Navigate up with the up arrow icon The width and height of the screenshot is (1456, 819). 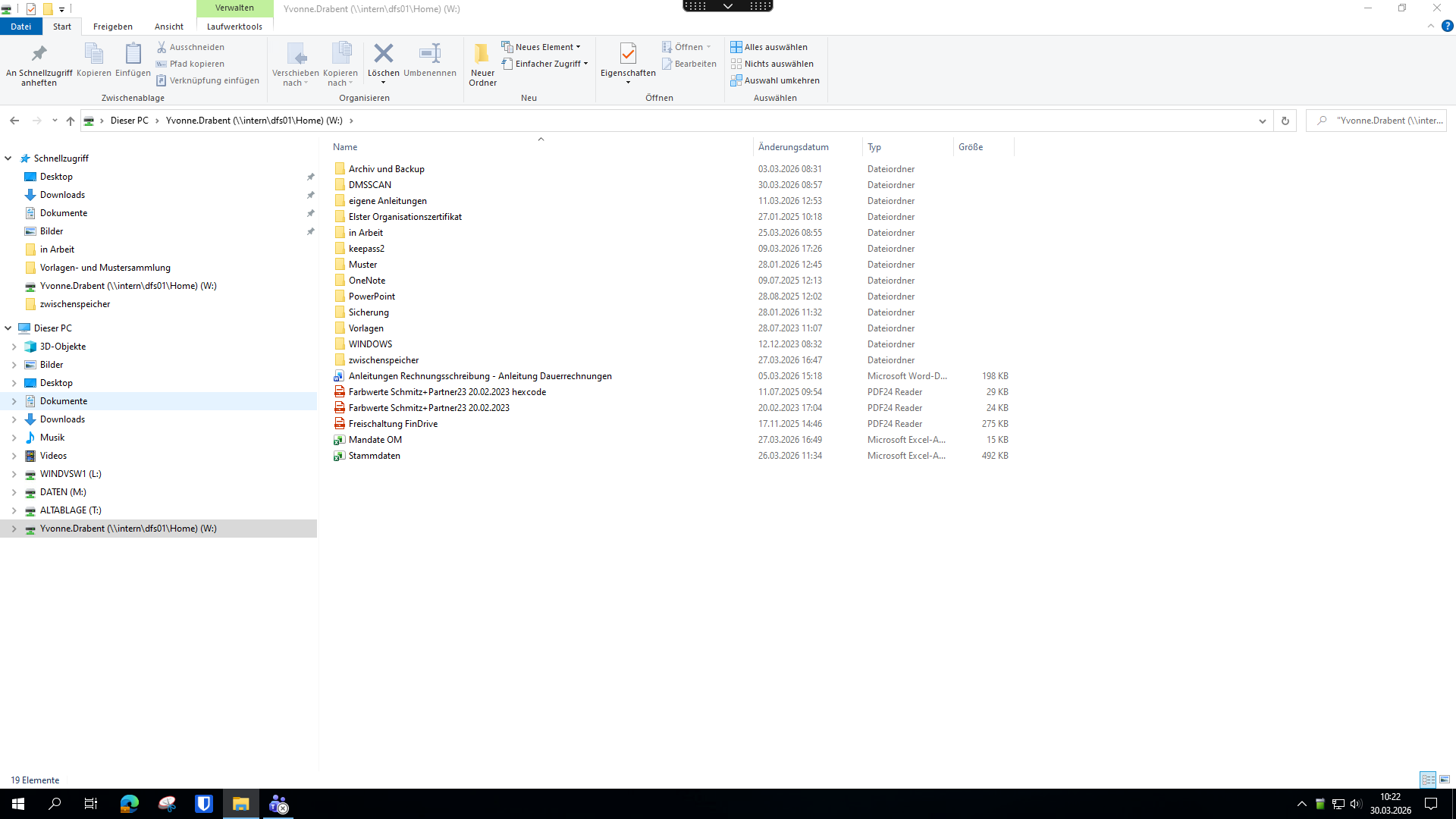(71, 121)
